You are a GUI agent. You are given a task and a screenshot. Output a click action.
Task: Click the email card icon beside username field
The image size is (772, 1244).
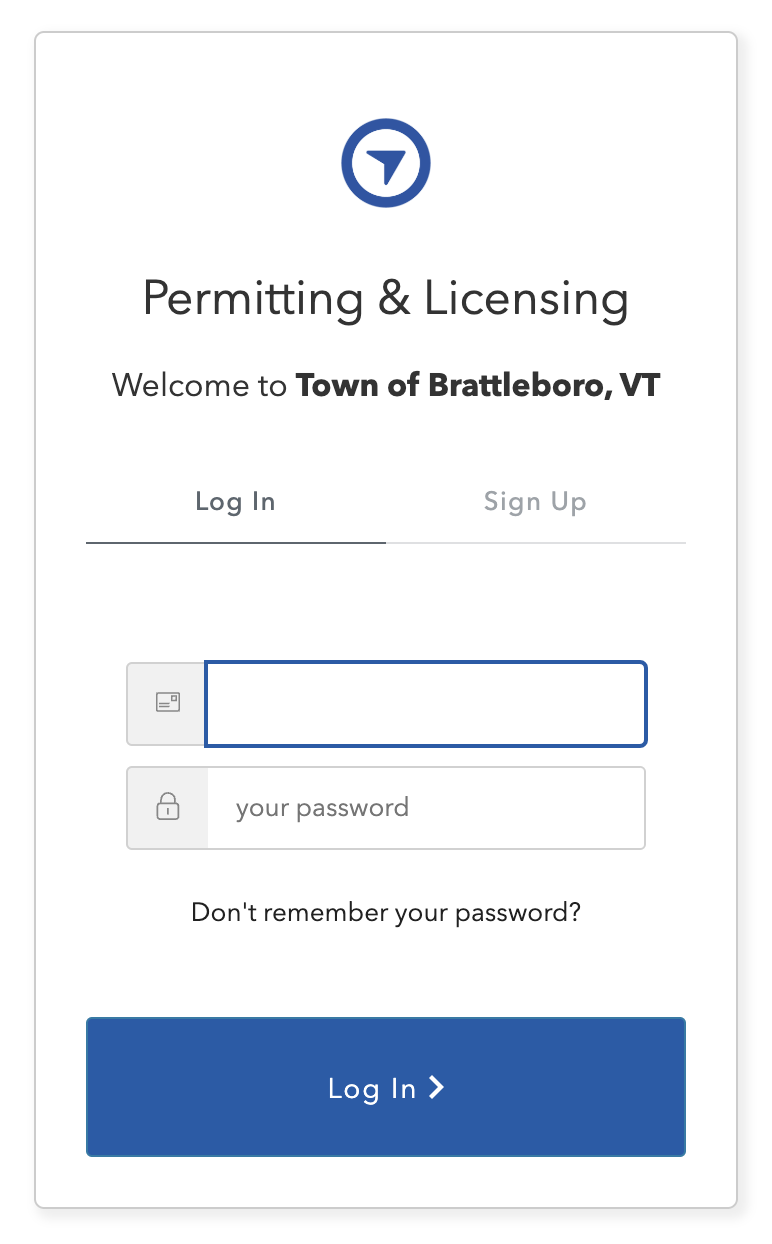click(x=165, y=703)
